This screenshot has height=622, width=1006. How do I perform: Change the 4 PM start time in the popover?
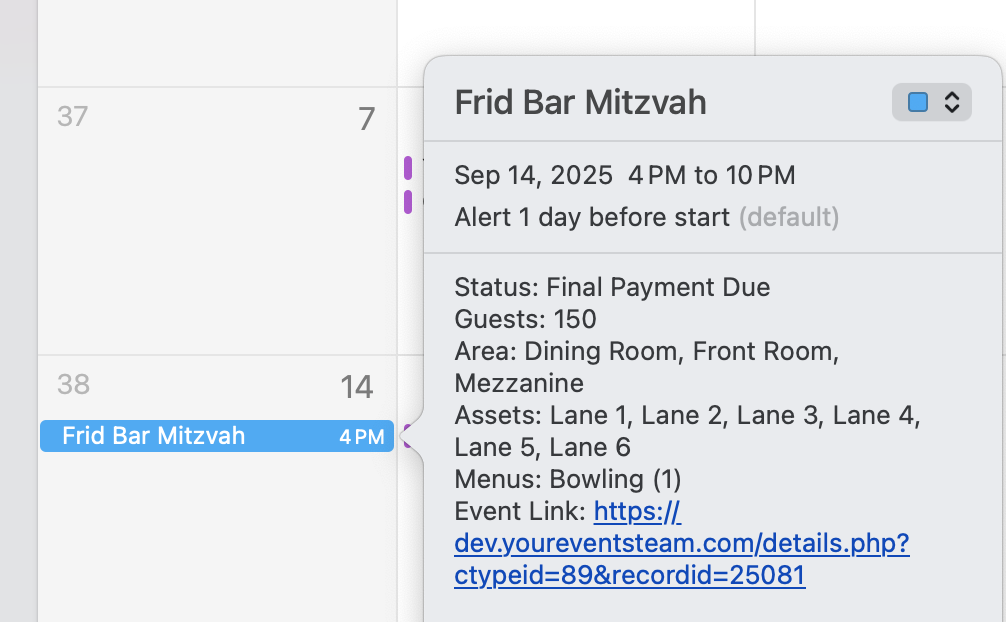(657, 176)
